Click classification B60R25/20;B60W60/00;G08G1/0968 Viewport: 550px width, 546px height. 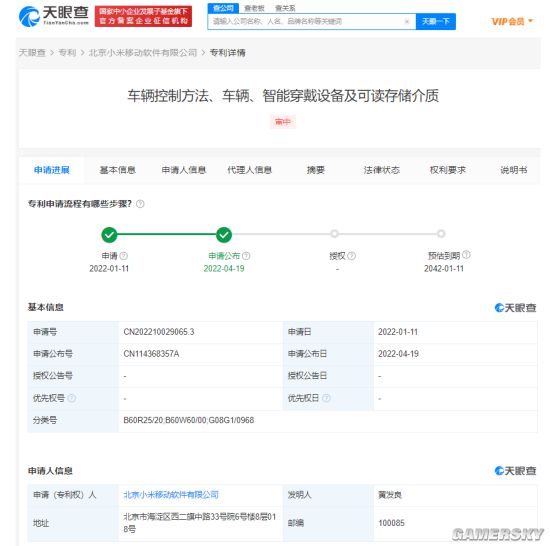(189, 420)
